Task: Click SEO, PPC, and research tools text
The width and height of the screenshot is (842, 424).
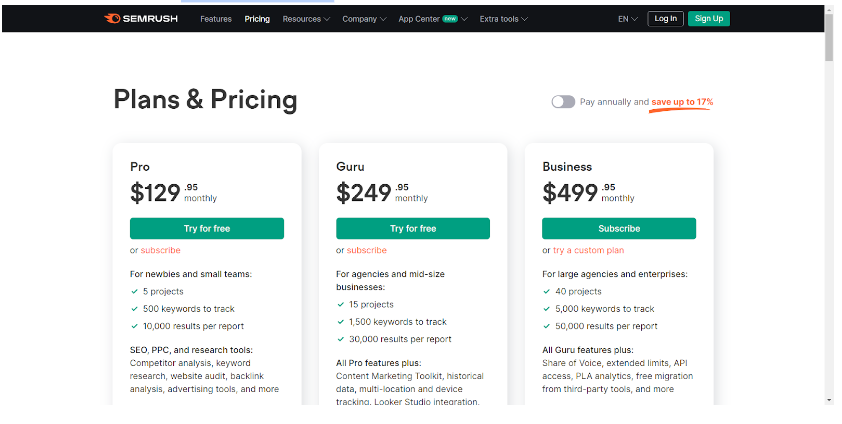Action: pos(191,350)
